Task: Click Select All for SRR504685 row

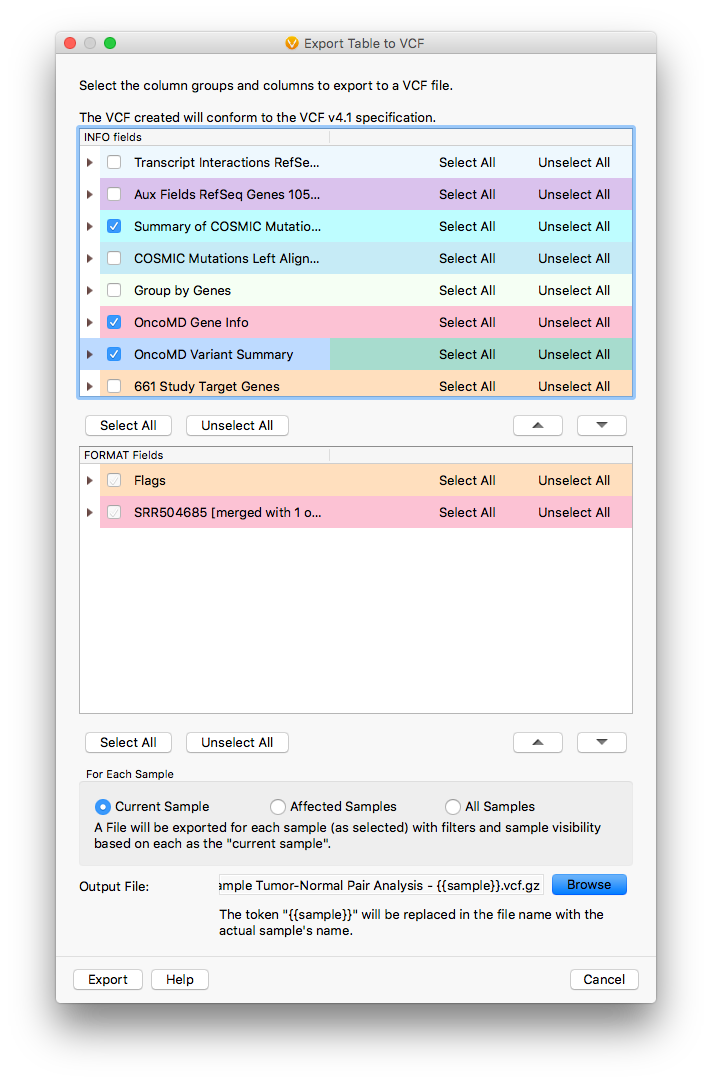Action: [x=467, y=512]
